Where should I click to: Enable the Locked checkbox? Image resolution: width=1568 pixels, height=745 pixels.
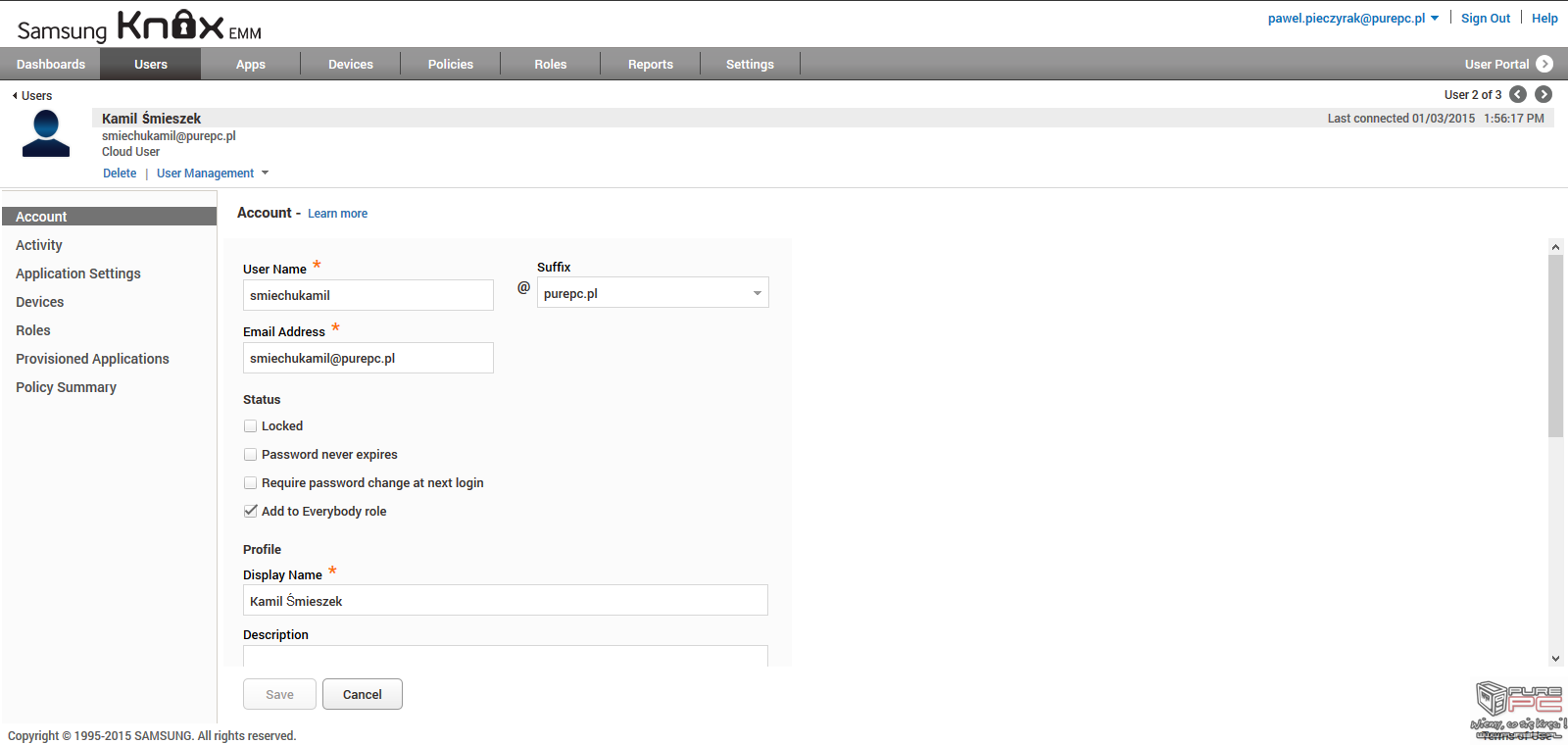[251, 426]
